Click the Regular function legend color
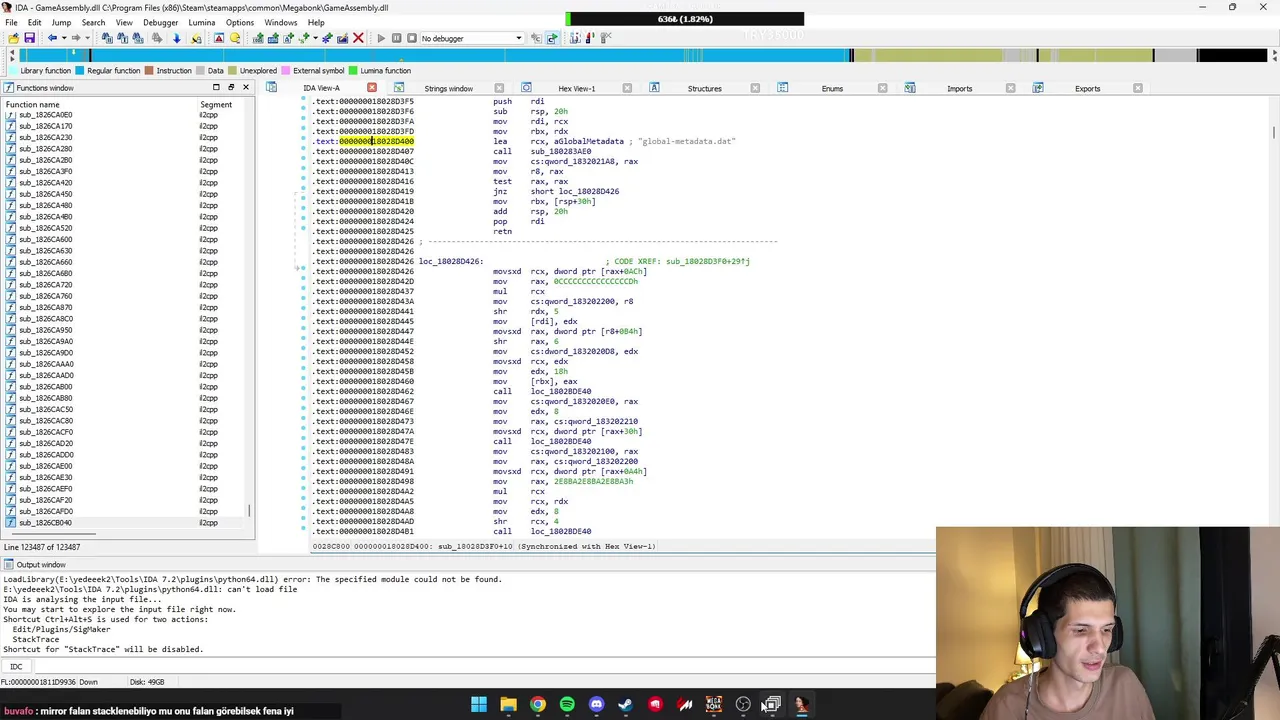The width and height of the screenshot is (1280, 720). click(x=79, y=71)
